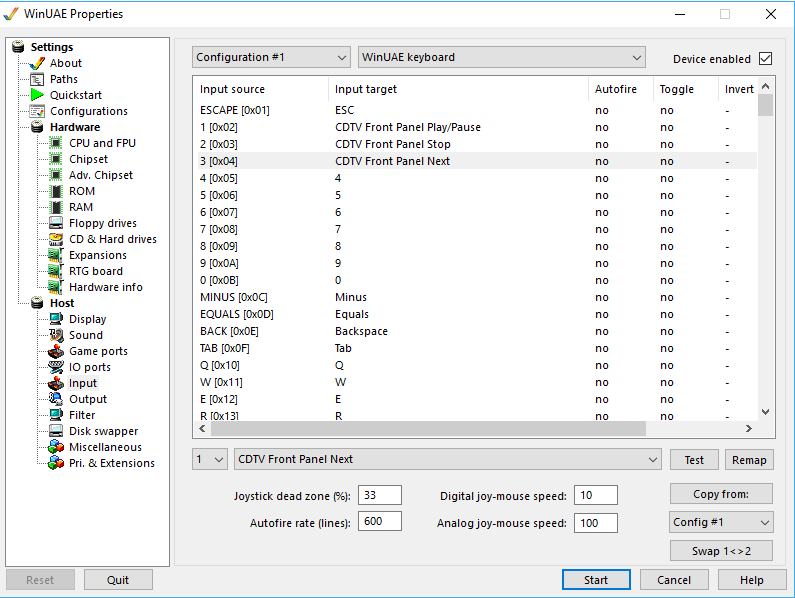The width and height of the screenshot is (795, 598).
Task: Select the Settings root node
Action: 52,47
